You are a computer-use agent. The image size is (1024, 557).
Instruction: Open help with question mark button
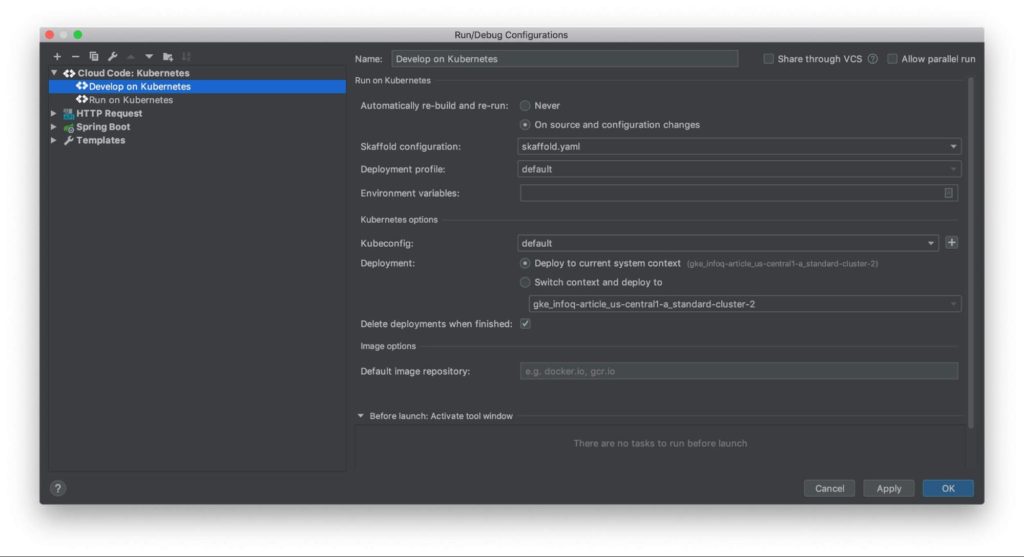click(x=57, y=488)
